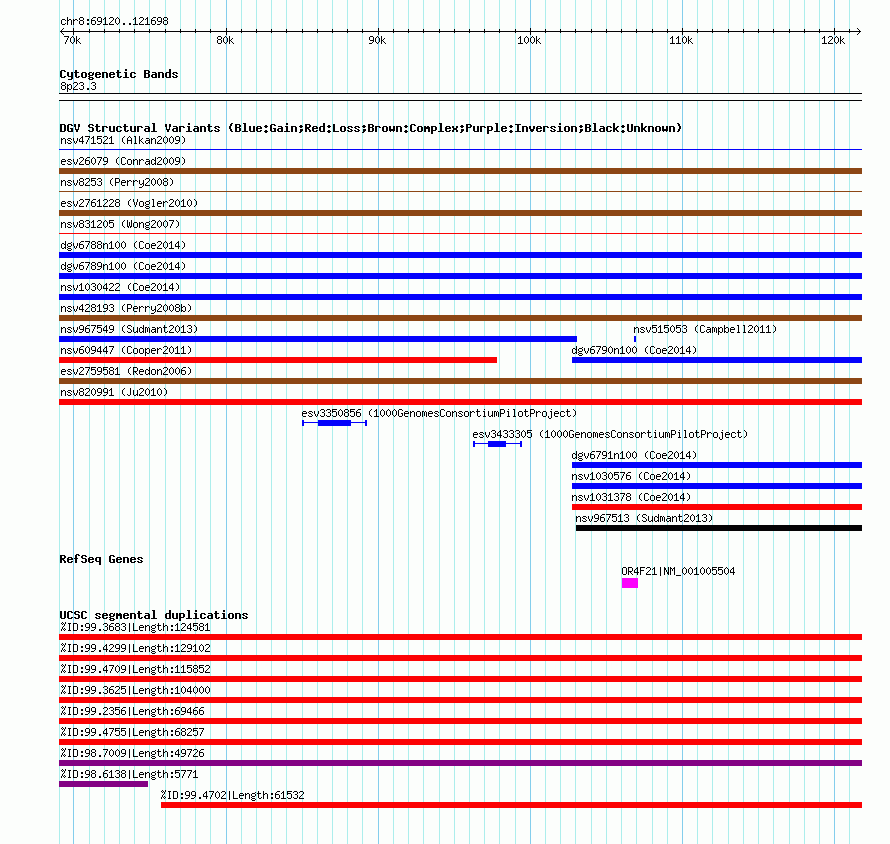Select duplication %ID:99.4702|Length:61532
This screenshot has width=890, height=844.
[511, 805]
